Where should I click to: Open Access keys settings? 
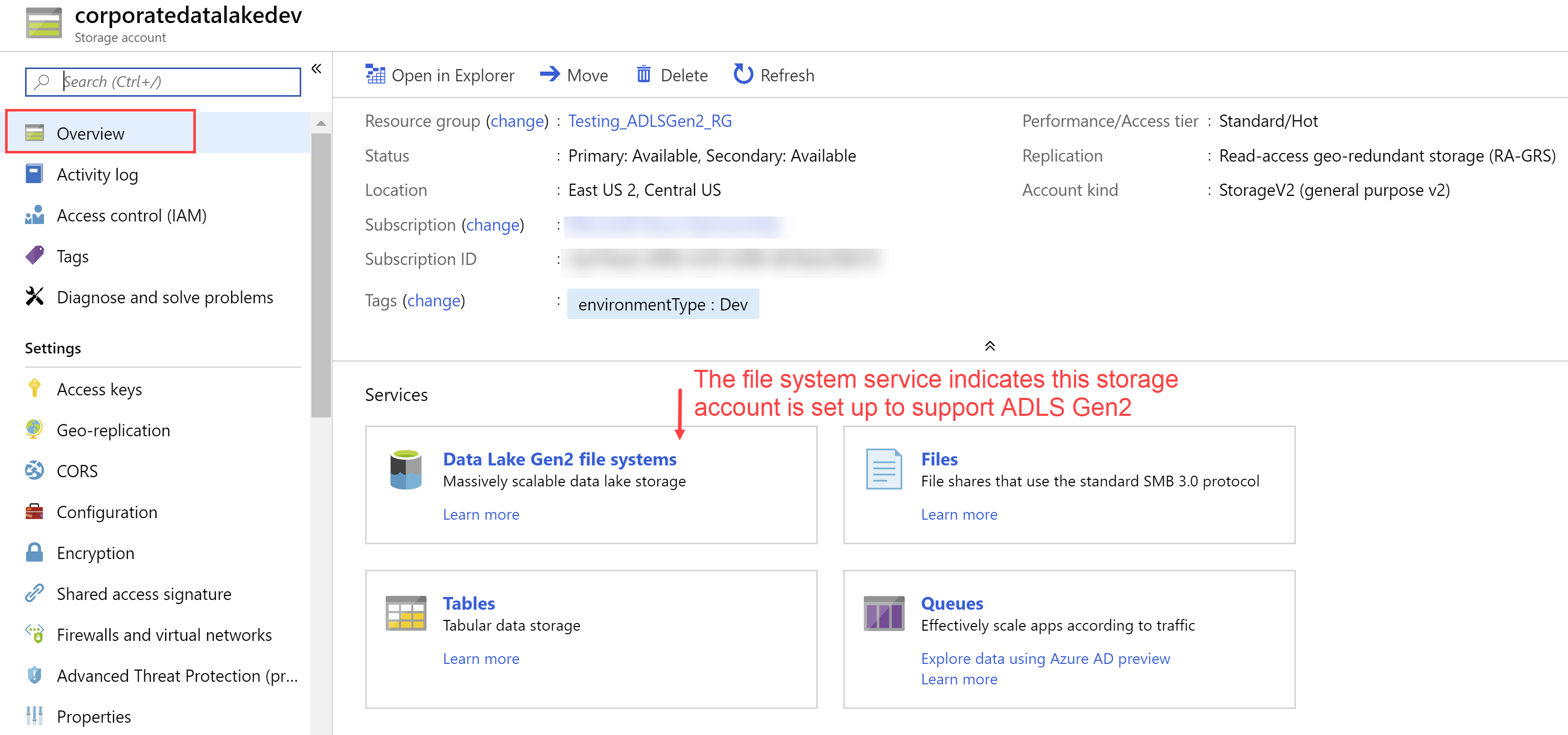[x=99, y=389]
